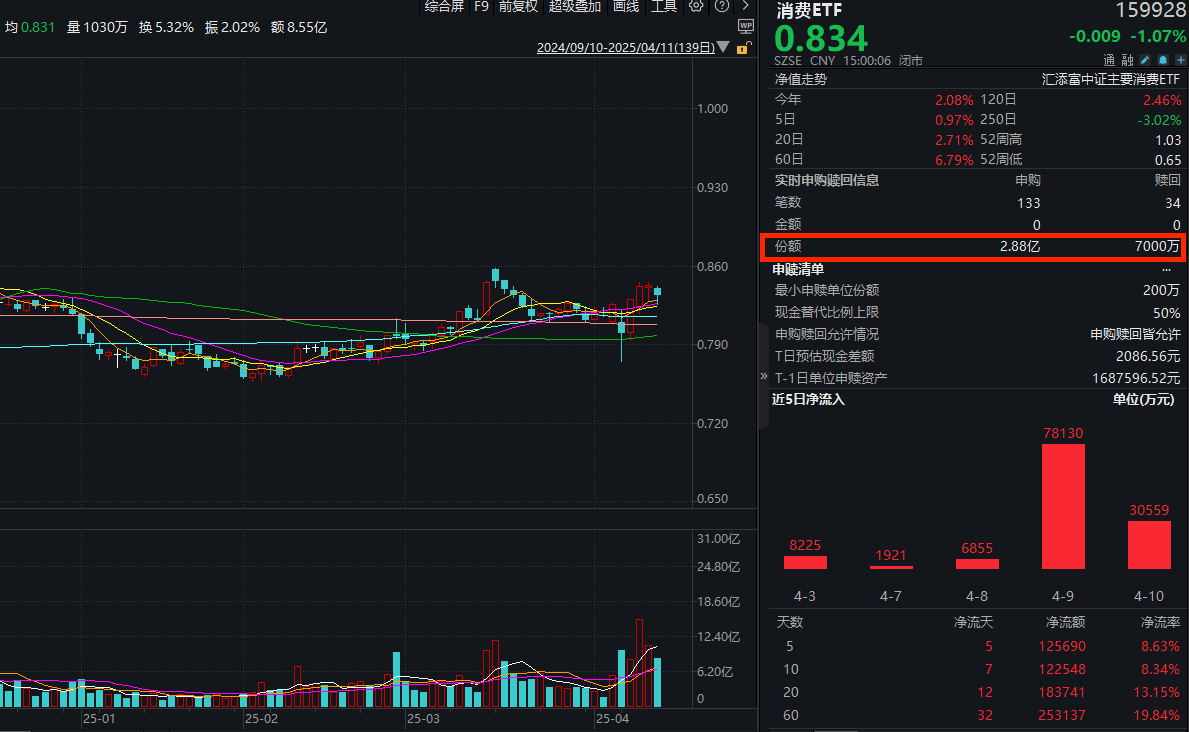Toggle the 融 securities lending indicator

point(1127,60)
